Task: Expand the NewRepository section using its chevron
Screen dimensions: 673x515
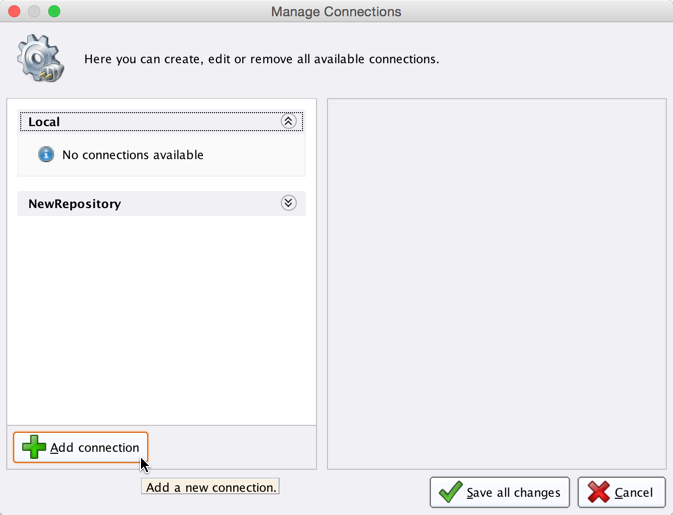Action: 288,203
